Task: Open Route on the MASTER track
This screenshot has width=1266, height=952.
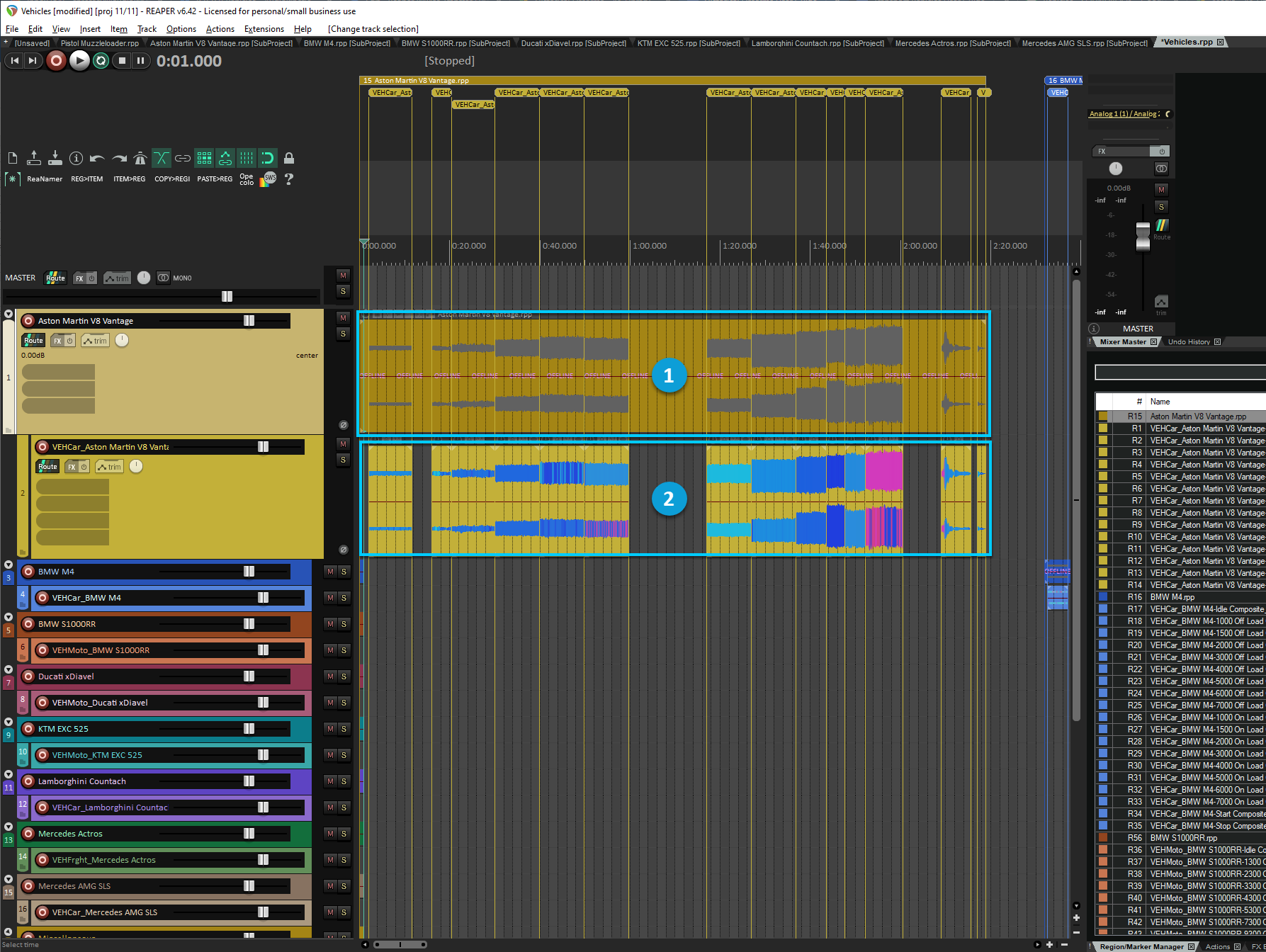Action: 55,278
